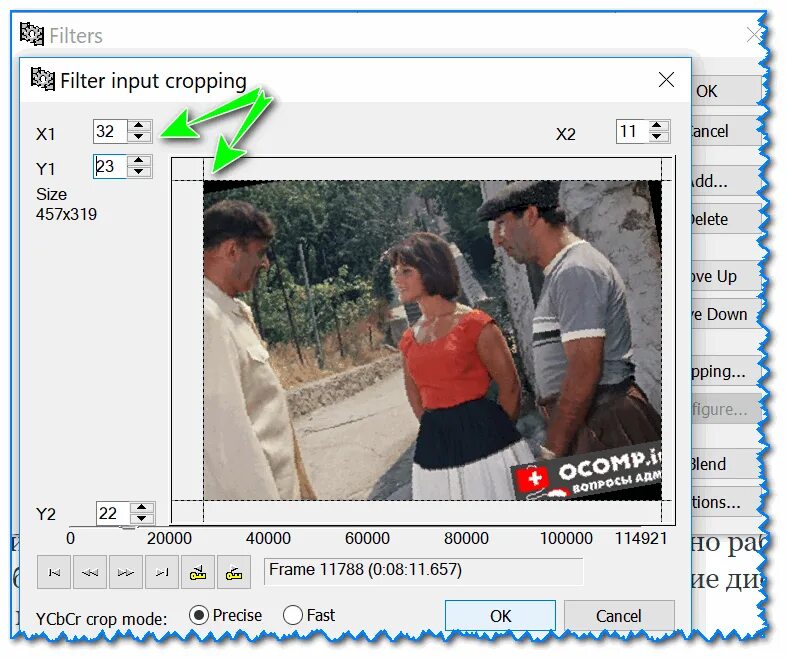Image resolution: width=787 pixels, height=659 pixels.
Task: Step backward one frame button
Action: 90,572
